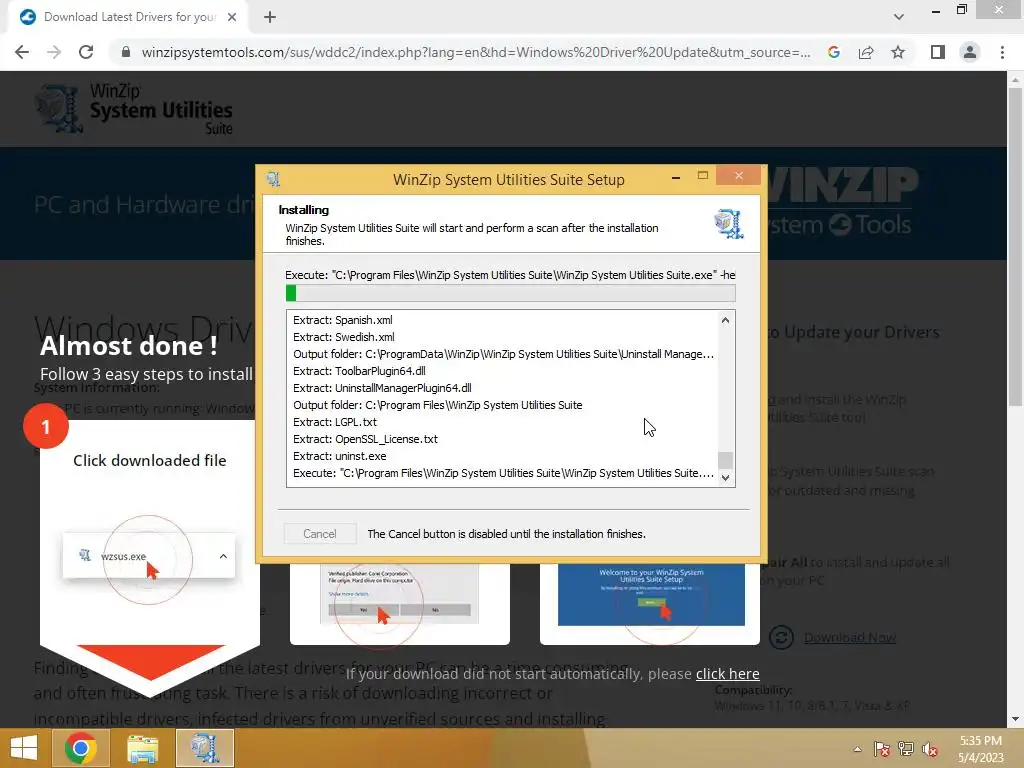Open the browser side panel icon
1024x768 pixels.
(x=938, y=52)
